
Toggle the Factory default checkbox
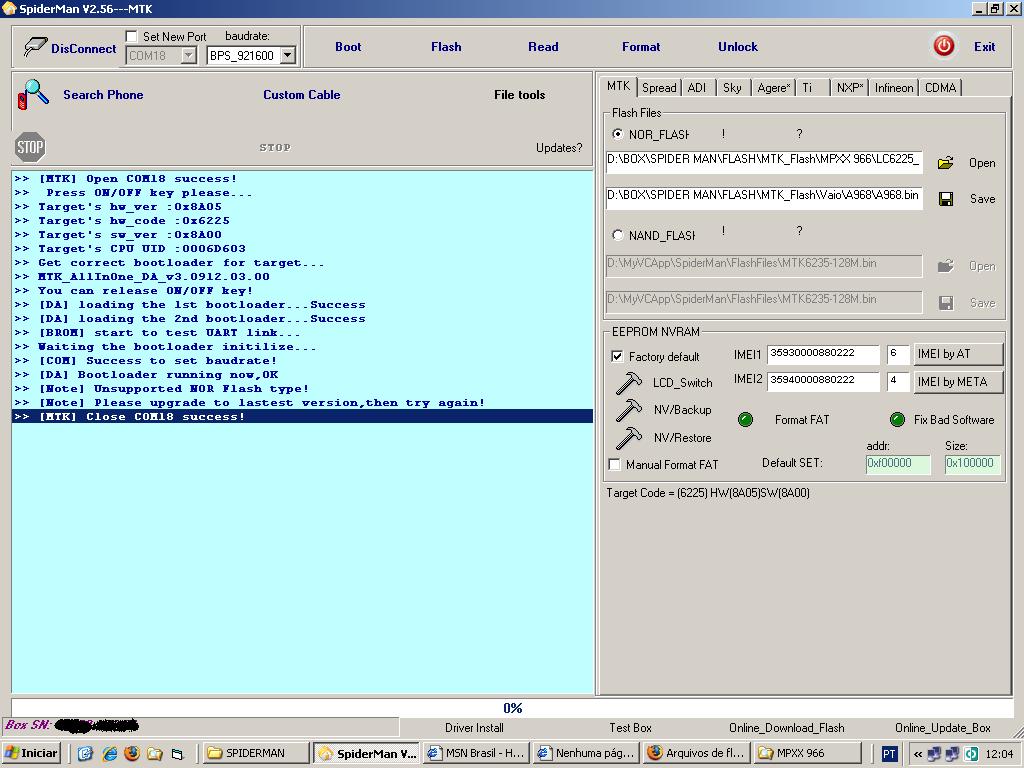pyautogui.click(x=617, y=356)
